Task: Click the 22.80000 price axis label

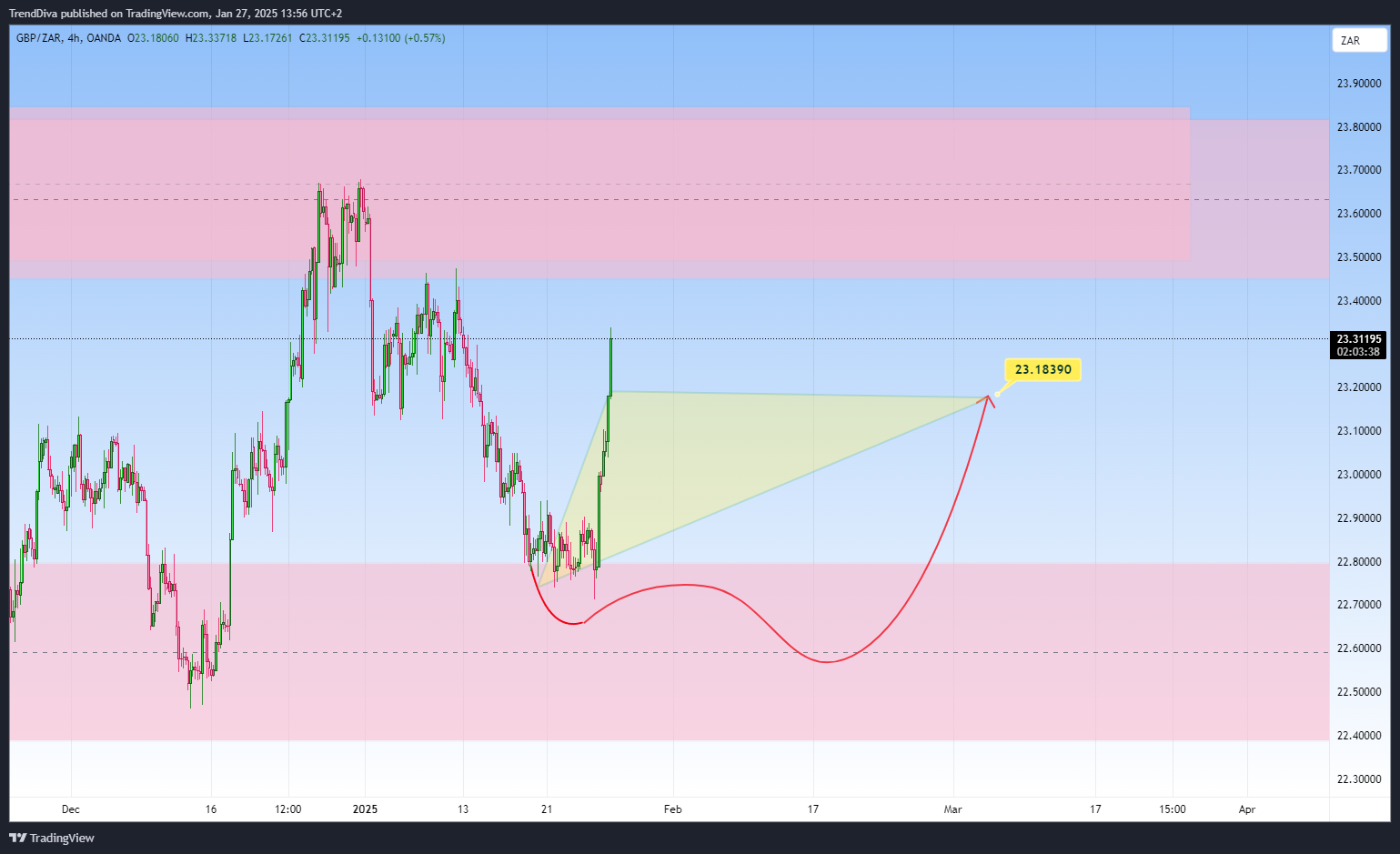Action: pyautogui.click(x=1358, y=562)
